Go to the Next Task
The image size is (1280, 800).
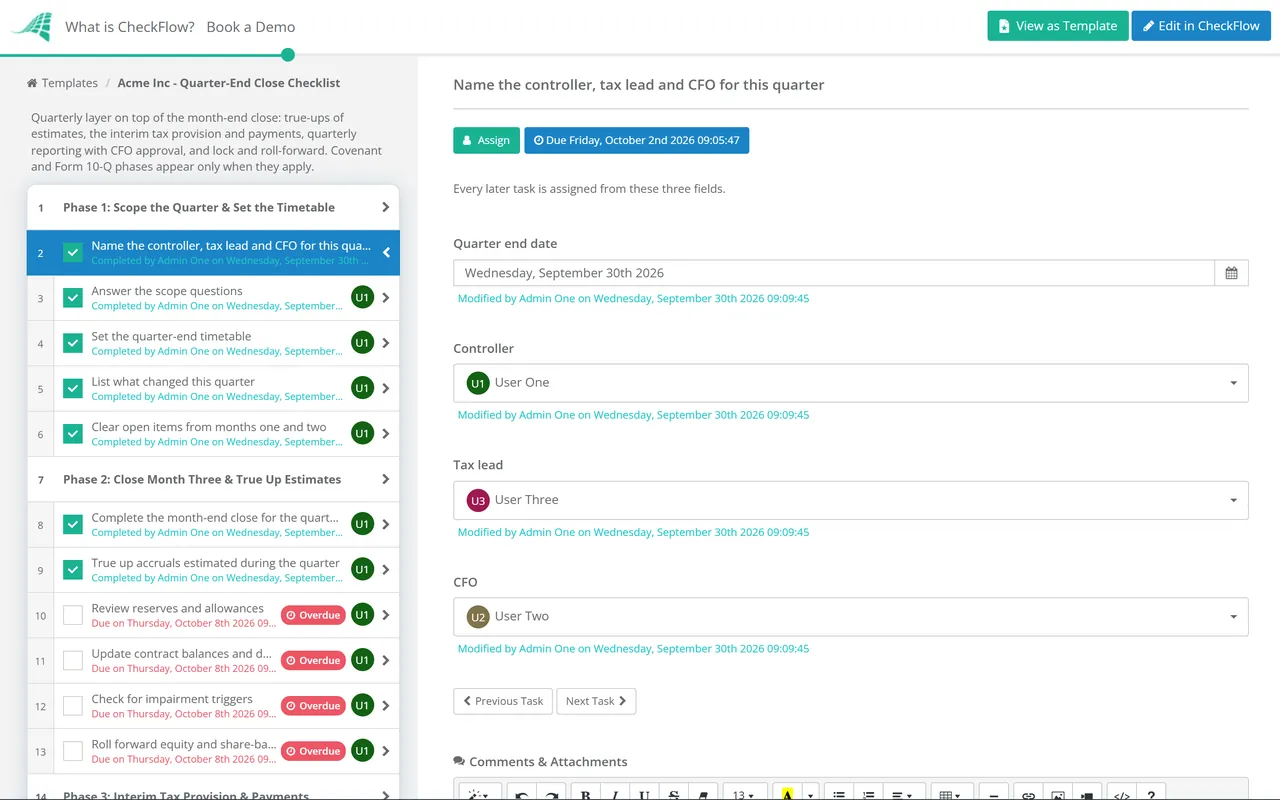(x=596, y=701)
